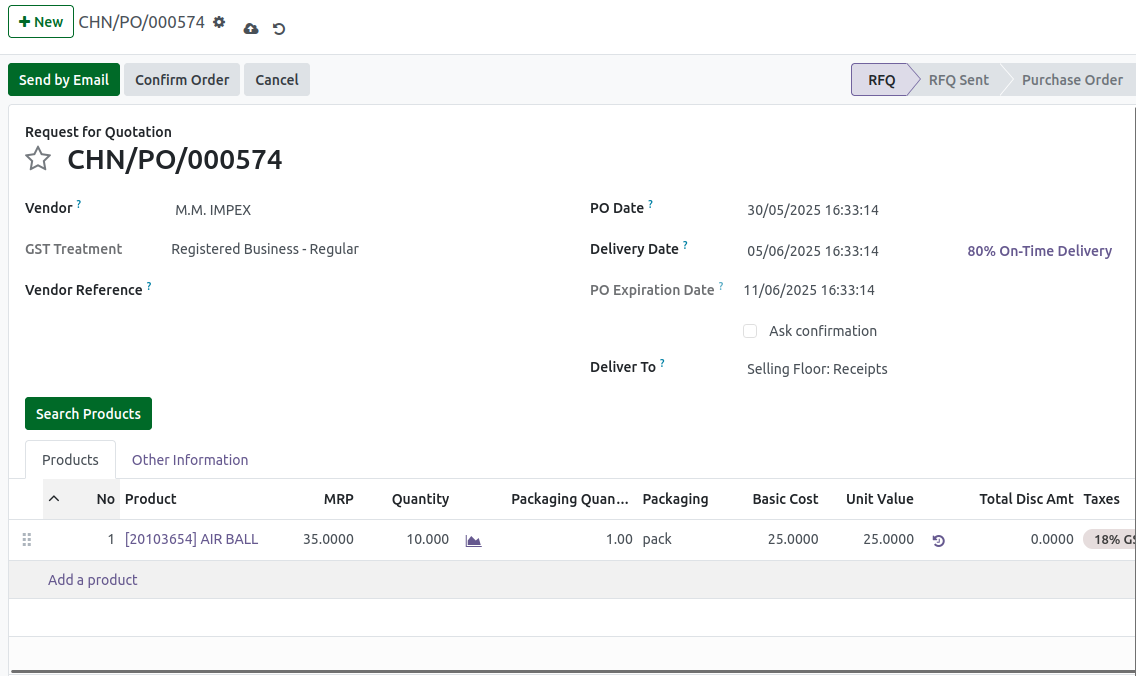
Task: Open the Vendor field help tooltip
Action: (x=79, y=204)
